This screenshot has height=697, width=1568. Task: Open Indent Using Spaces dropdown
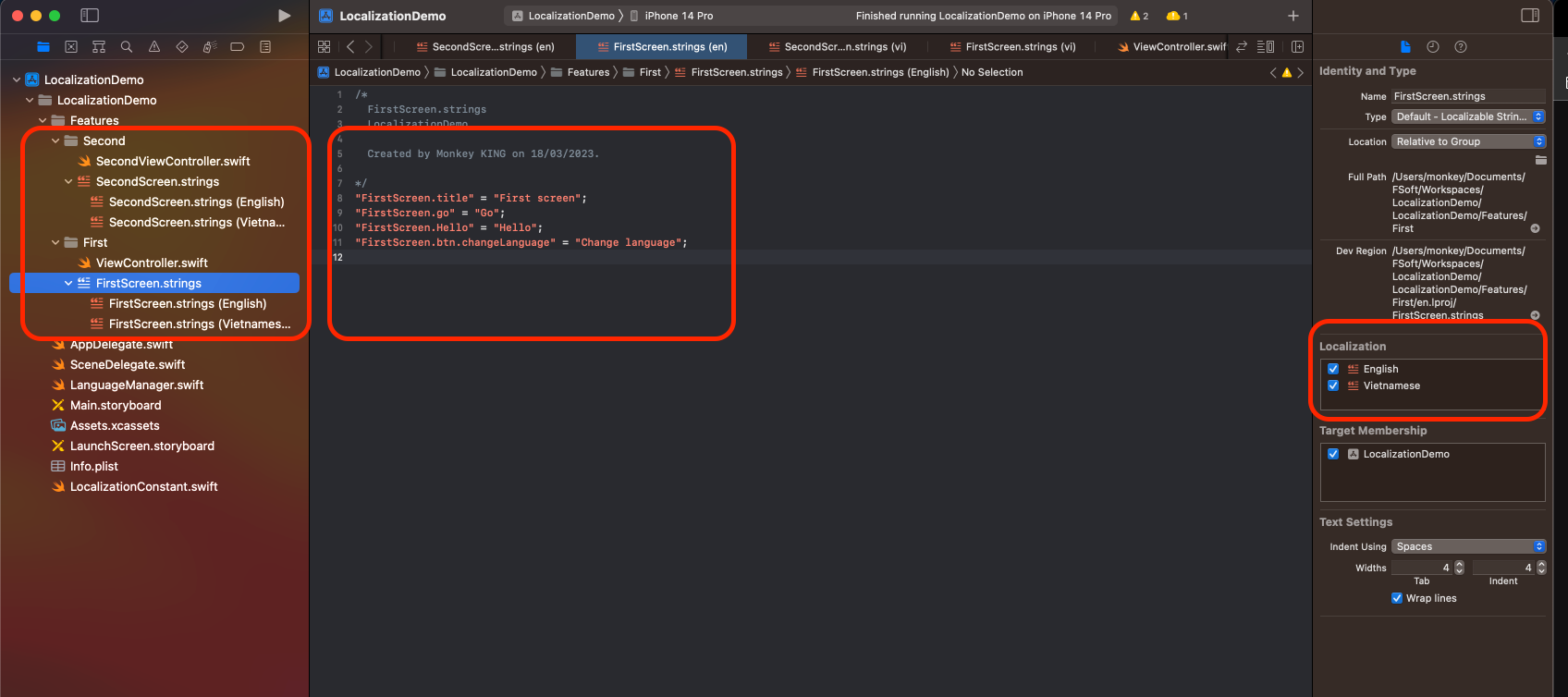1468,546
